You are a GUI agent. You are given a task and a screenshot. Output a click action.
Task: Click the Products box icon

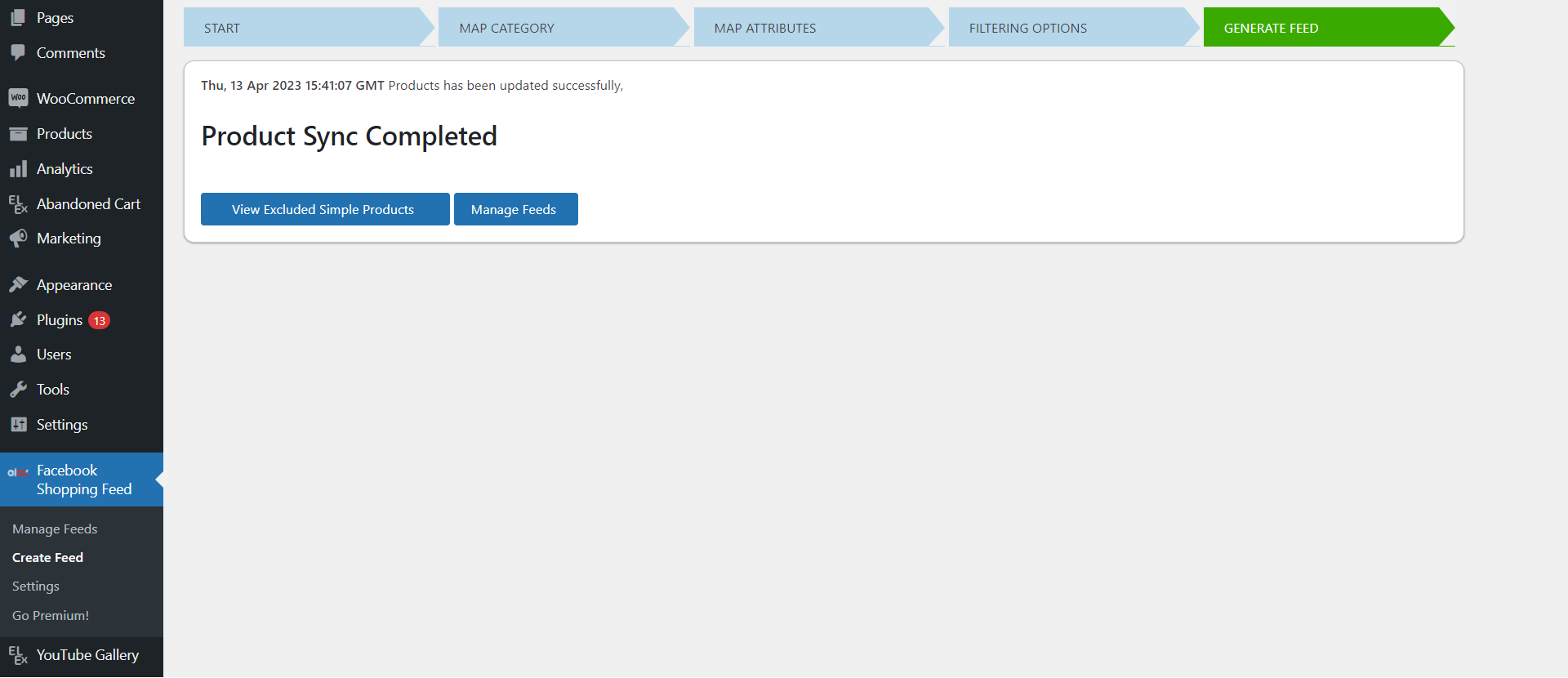(18, 133)
